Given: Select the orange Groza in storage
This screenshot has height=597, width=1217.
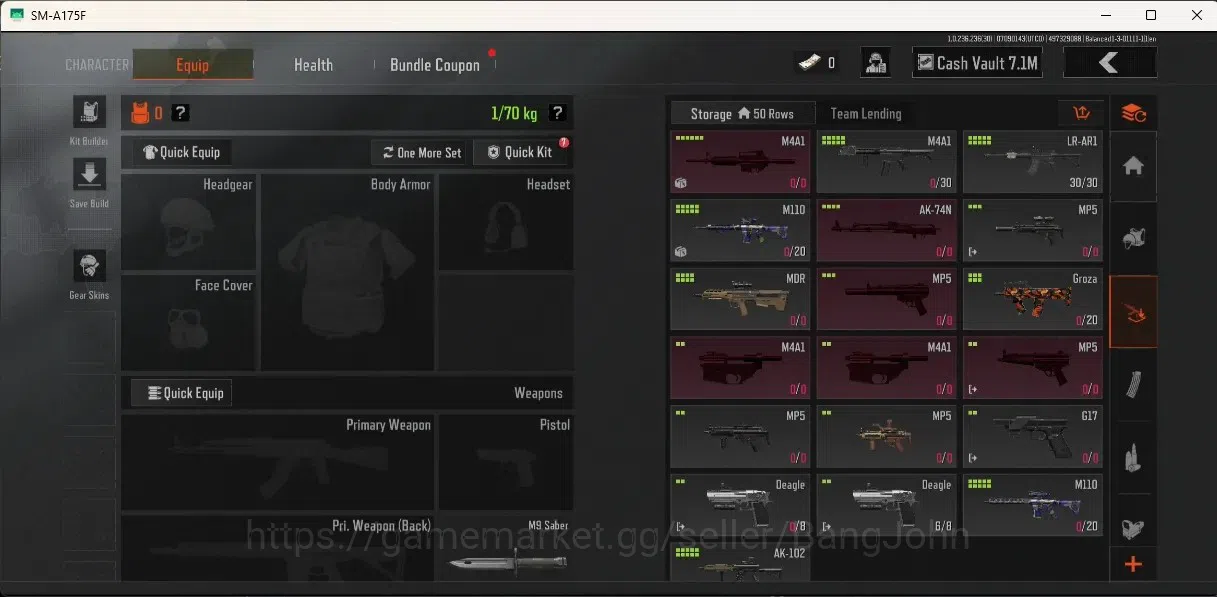Looking at the screenshot, I should point(1033,299).
